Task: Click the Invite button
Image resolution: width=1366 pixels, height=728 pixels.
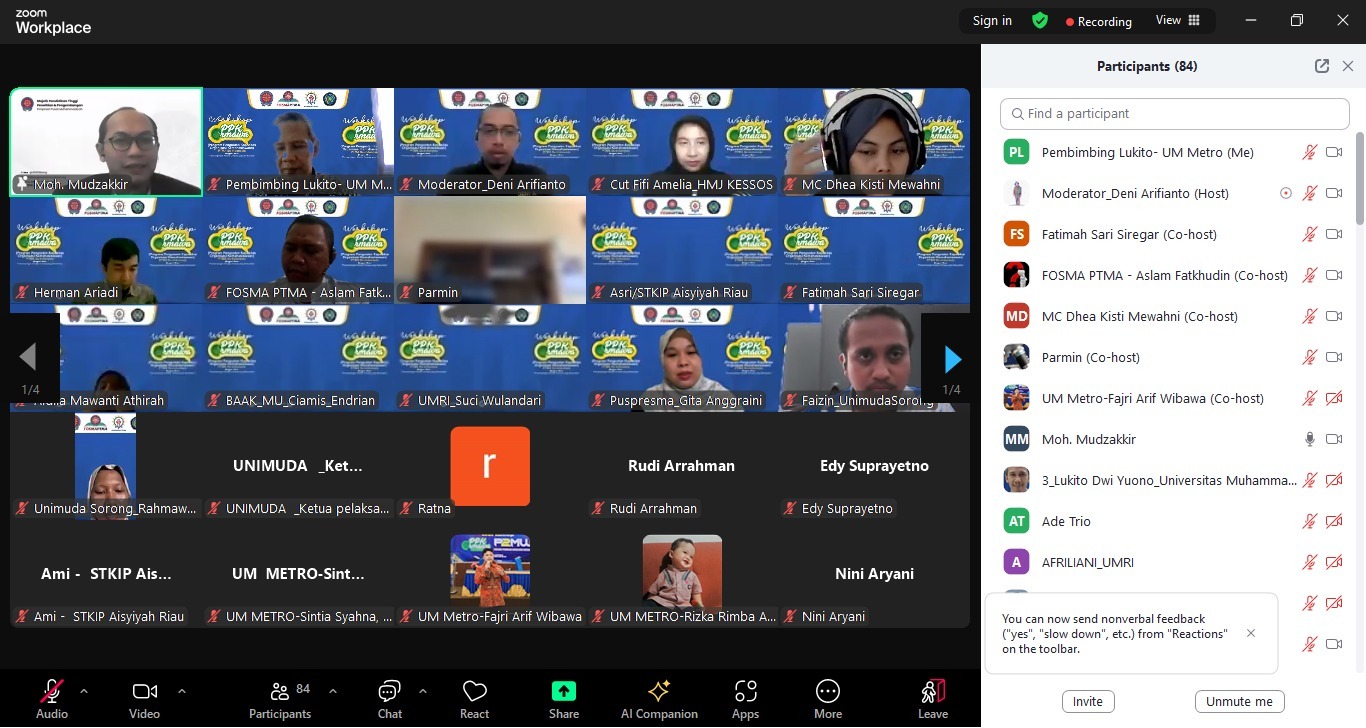Action: pos(1087,702)
